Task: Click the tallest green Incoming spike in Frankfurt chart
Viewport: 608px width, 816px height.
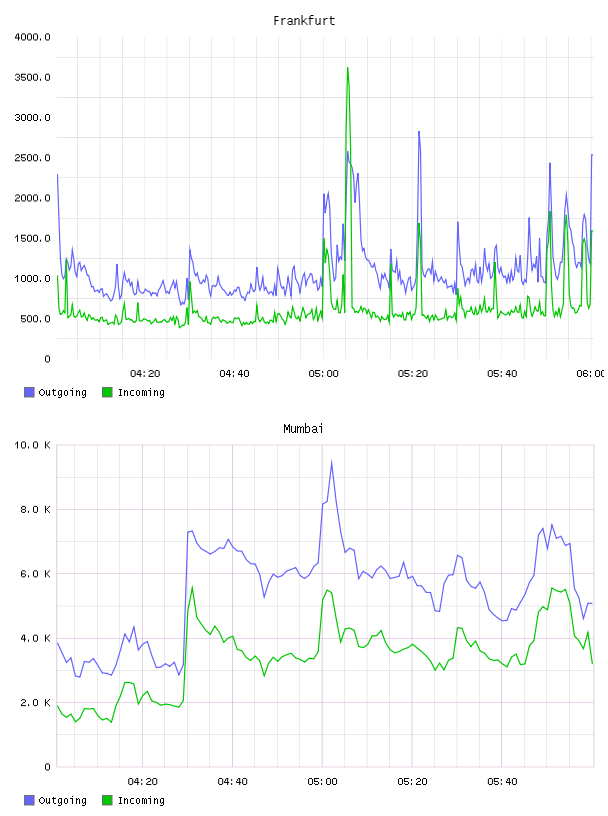Action: 348,70
